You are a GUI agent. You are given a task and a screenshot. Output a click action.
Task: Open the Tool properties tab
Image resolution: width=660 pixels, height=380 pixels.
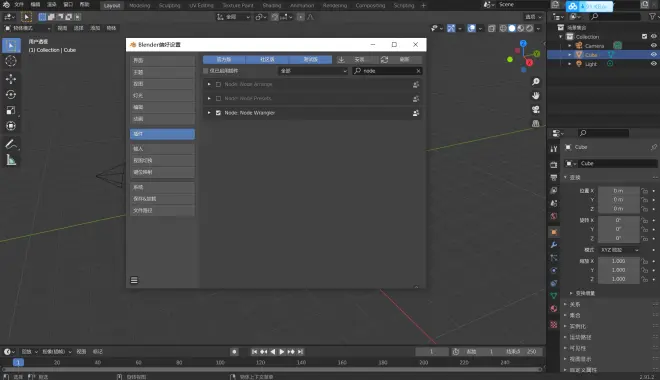pos(554,149)
